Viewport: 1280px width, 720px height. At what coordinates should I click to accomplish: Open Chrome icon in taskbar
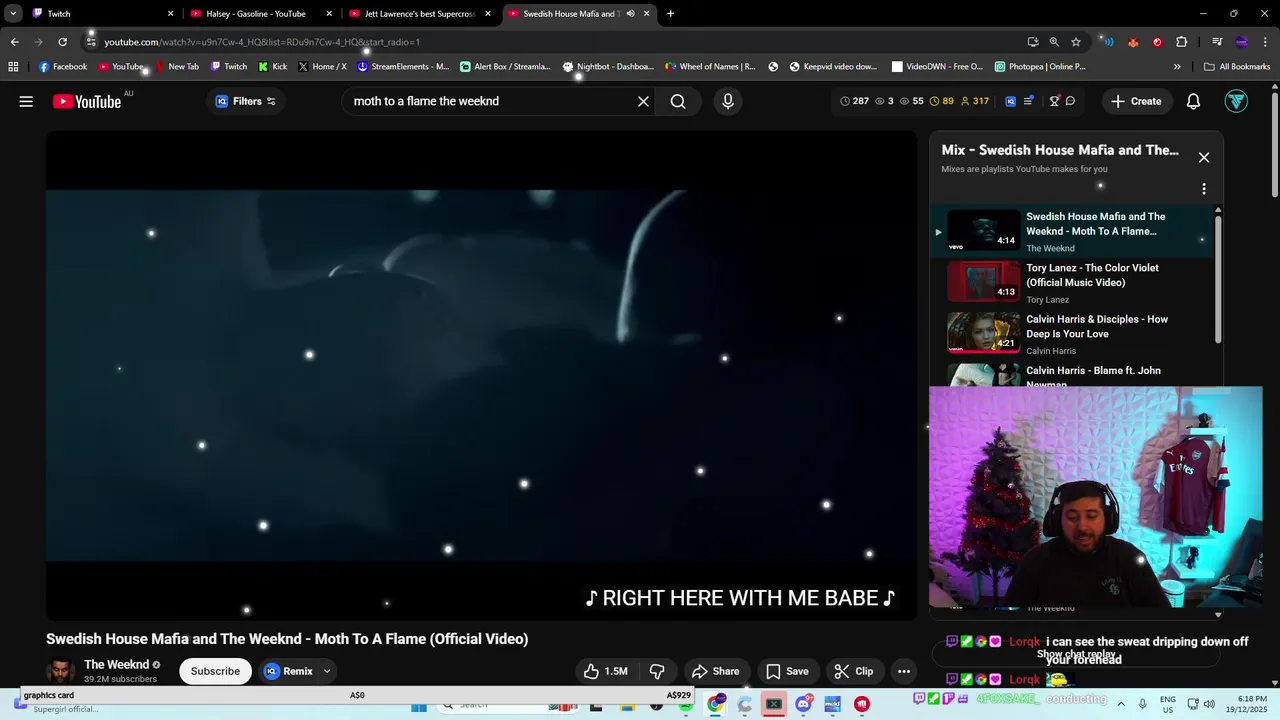coord(715,704)
